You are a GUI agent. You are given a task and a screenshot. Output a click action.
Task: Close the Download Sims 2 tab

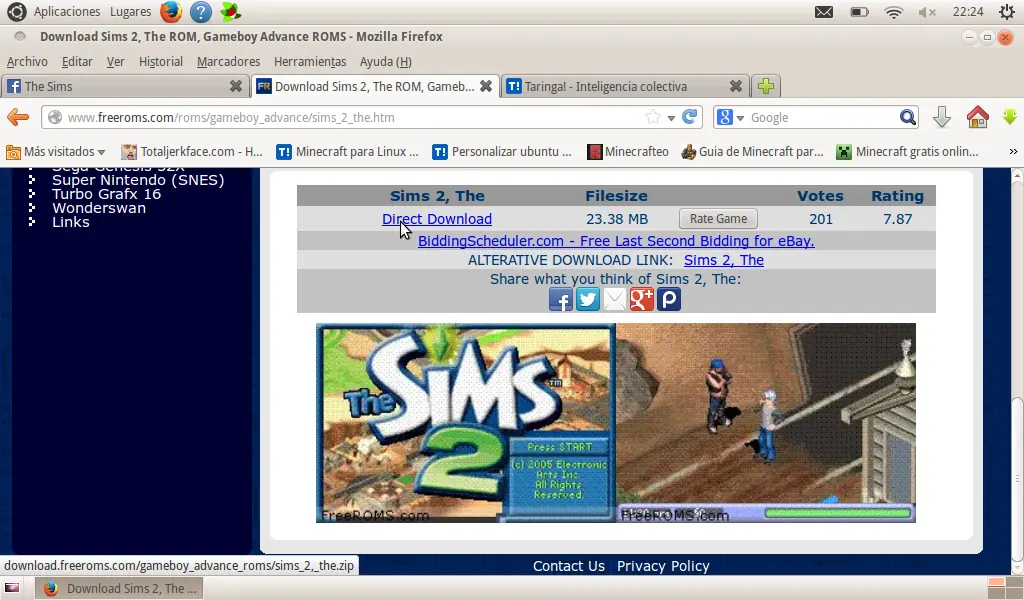tap(486, 86)
